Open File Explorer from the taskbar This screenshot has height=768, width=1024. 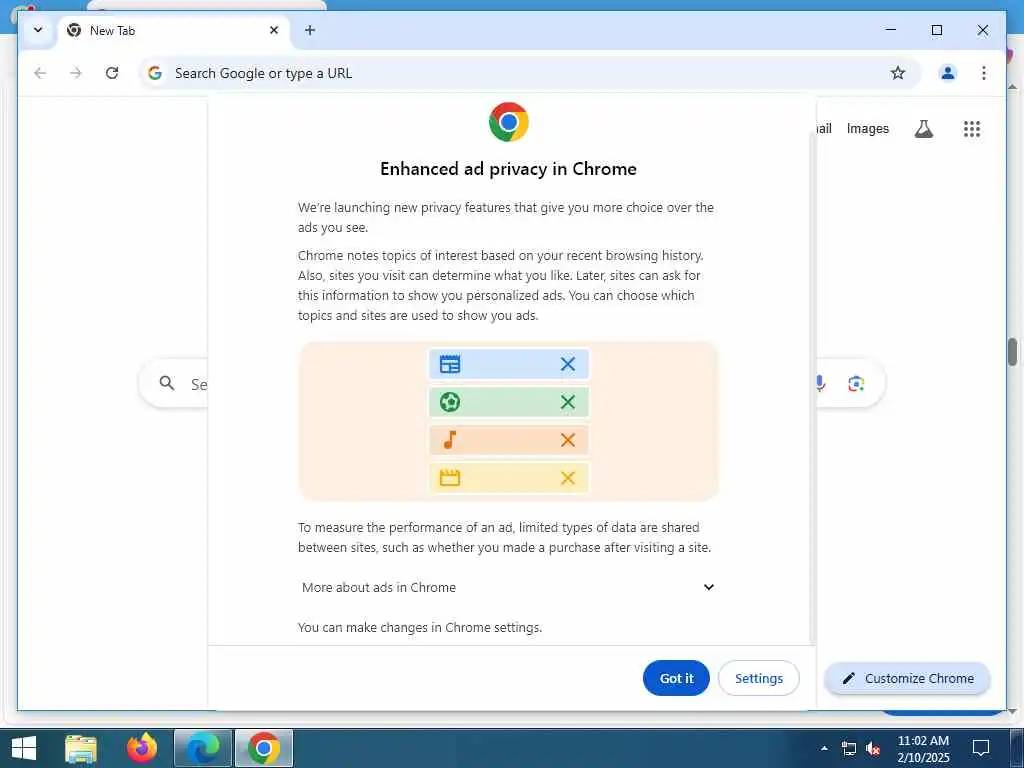[x=82, y=748]
